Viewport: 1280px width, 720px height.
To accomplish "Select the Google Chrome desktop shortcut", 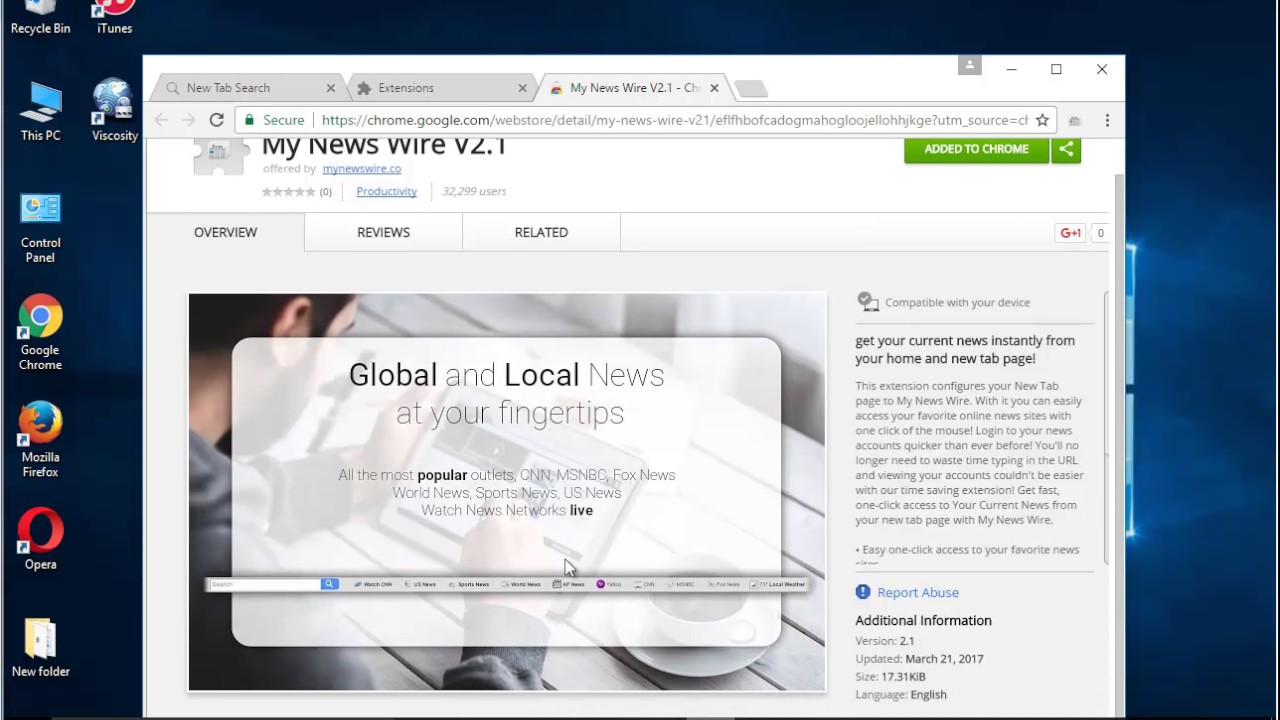I will pos(40,333).
